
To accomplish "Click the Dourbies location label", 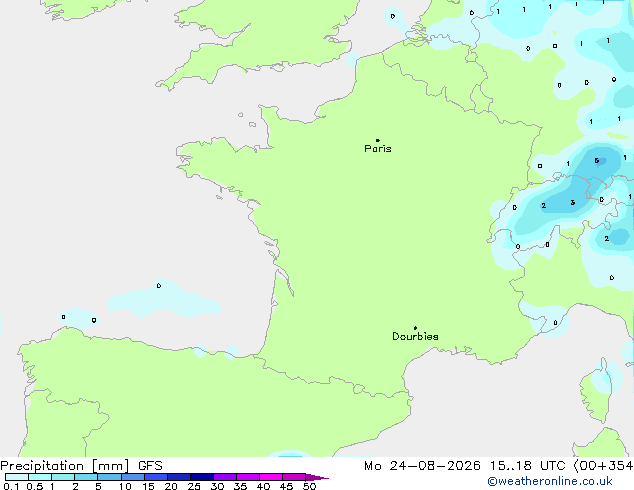I will coord(415,336).
